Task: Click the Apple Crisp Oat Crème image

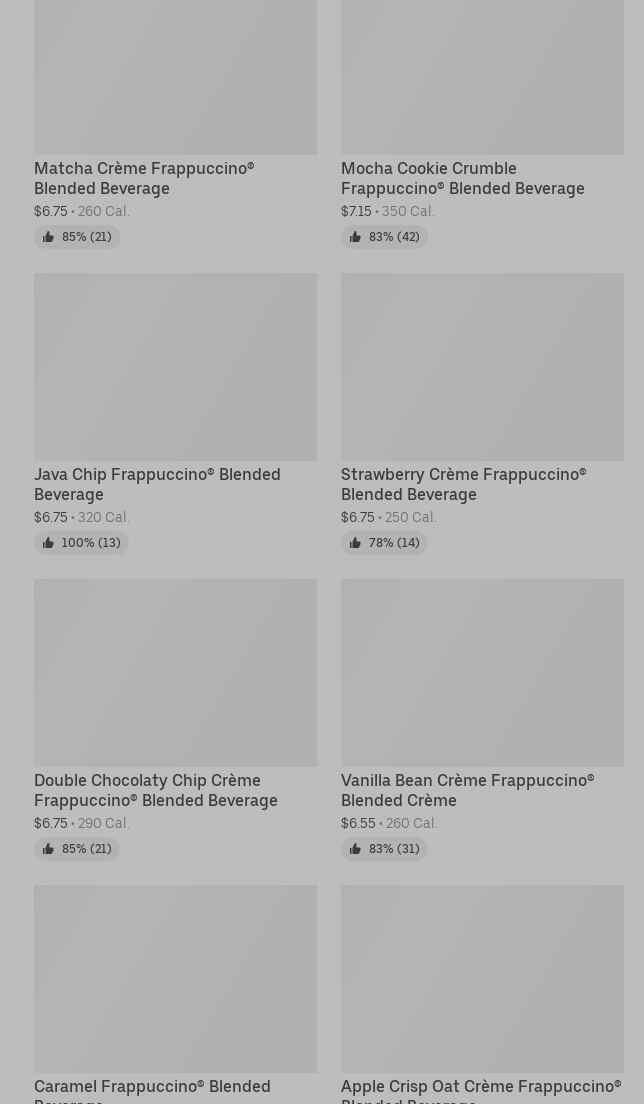Action: coord(482,978)
